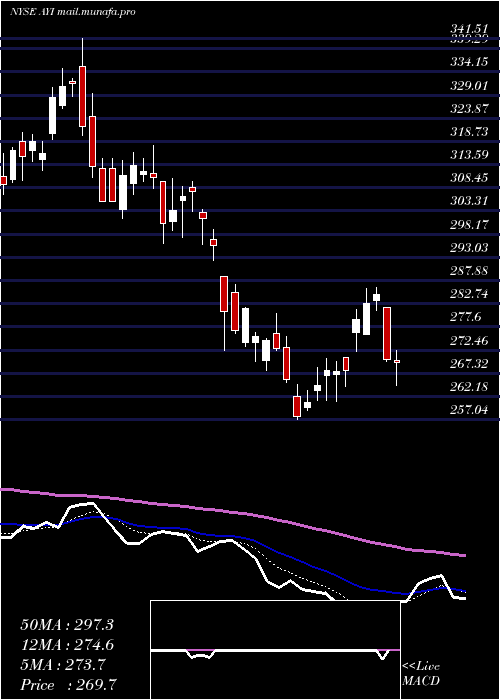The image size is (500, 700).
Task: Click the 318.73 price axis label
Action: [x=468, y=132]
